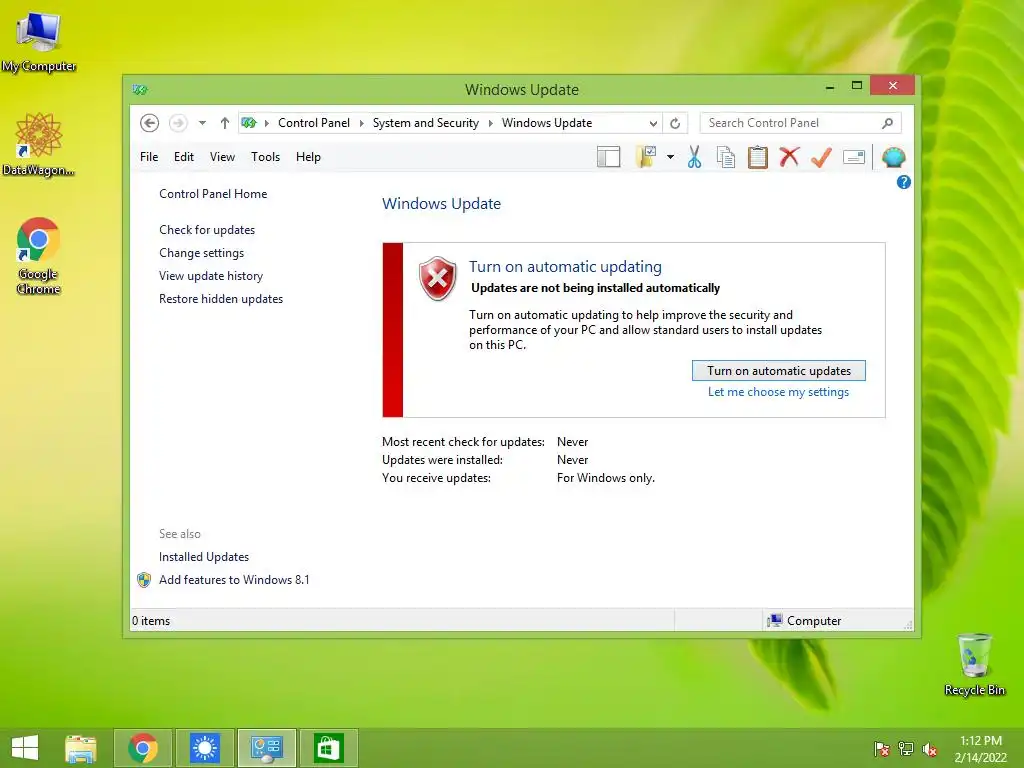The height and width of the screenshot is (768, 1024).
Task: Refresh the Windows Update page
Action: pyautogui.click(x=675, y=123)
